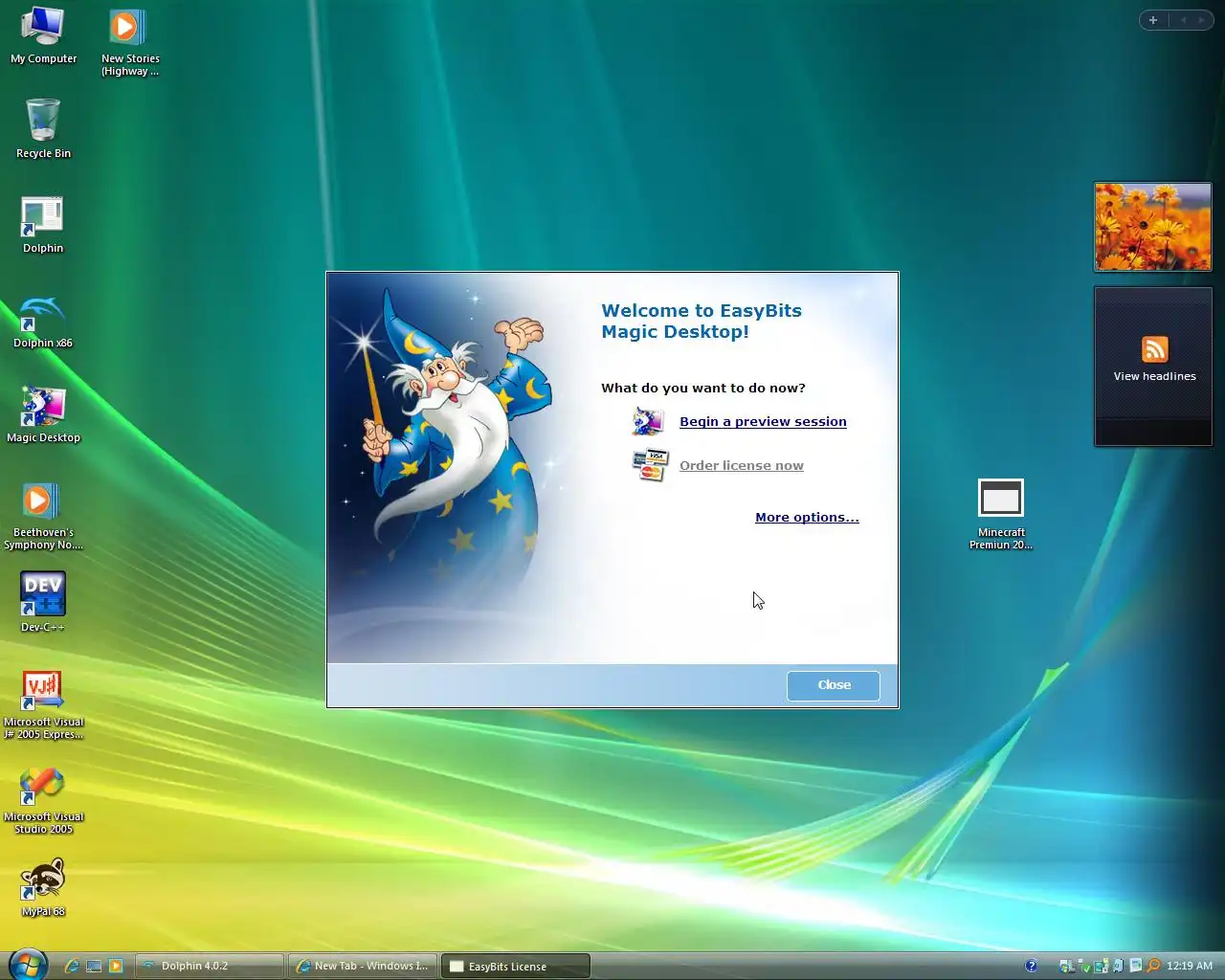Click the blue help question mark tray icon

tap(1031, 966)
